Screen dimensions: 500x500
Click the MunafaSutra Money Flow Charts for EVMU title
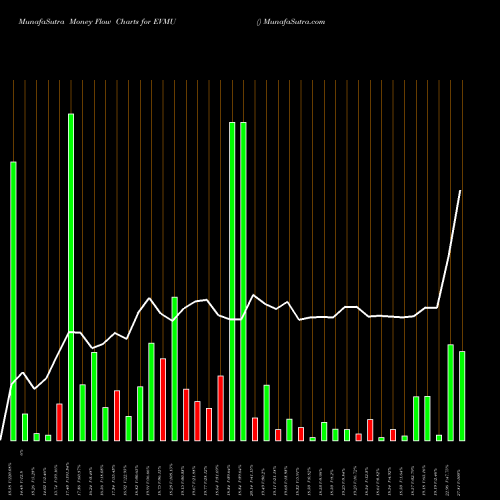[97, 22]
